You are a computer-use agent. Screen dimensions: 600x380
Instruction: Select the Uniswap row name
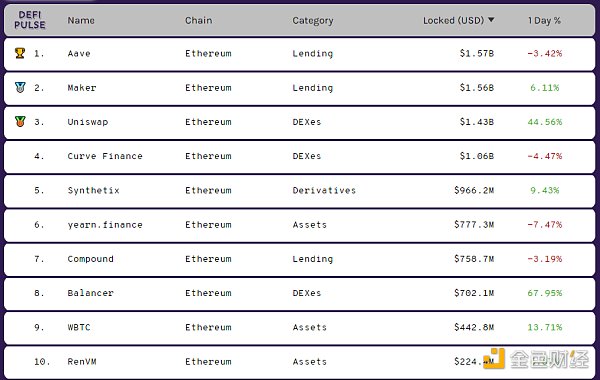click(x=88, y=122)
